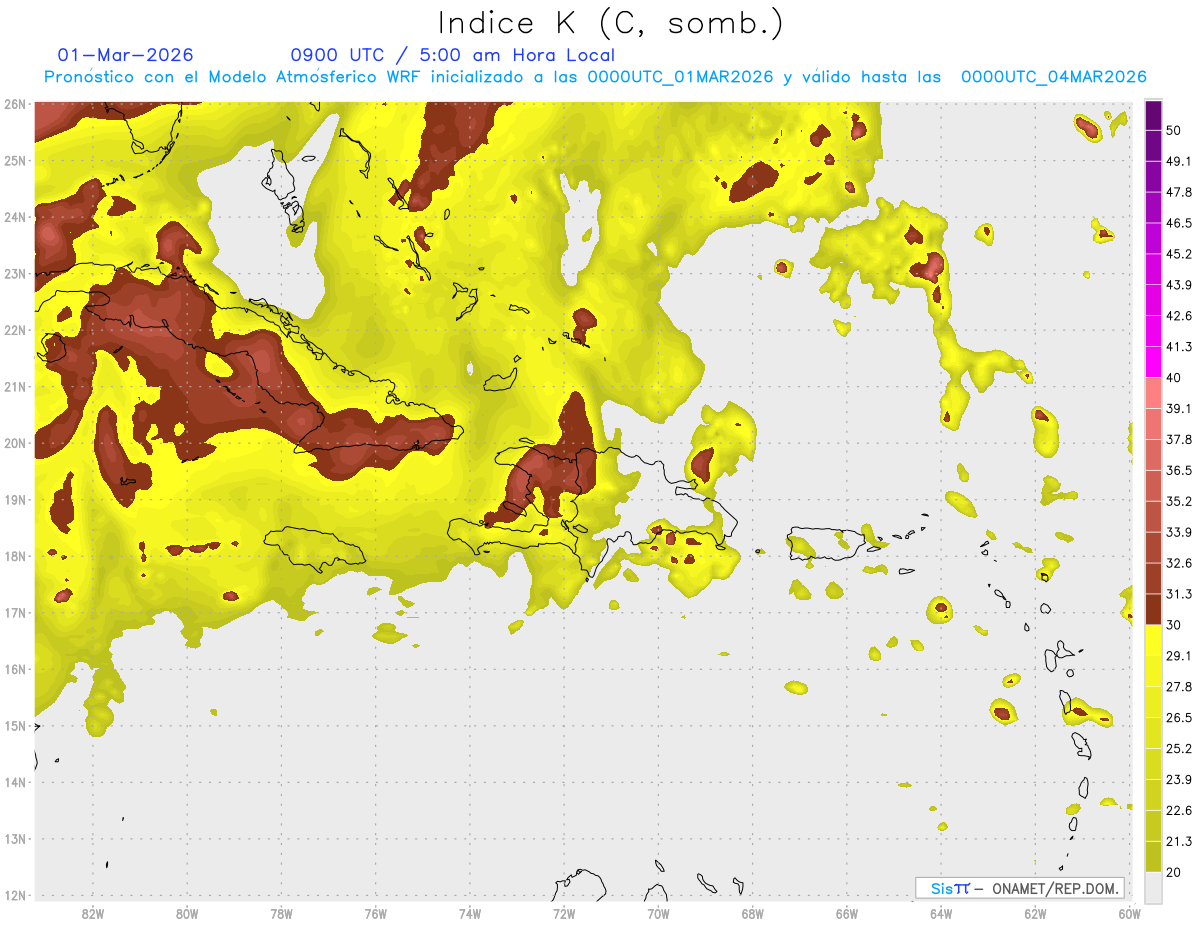Image resolution: width=1200 pixels, height=927 pixels.
Task: Click the '12N' latitude label
Action: point(14,895)
